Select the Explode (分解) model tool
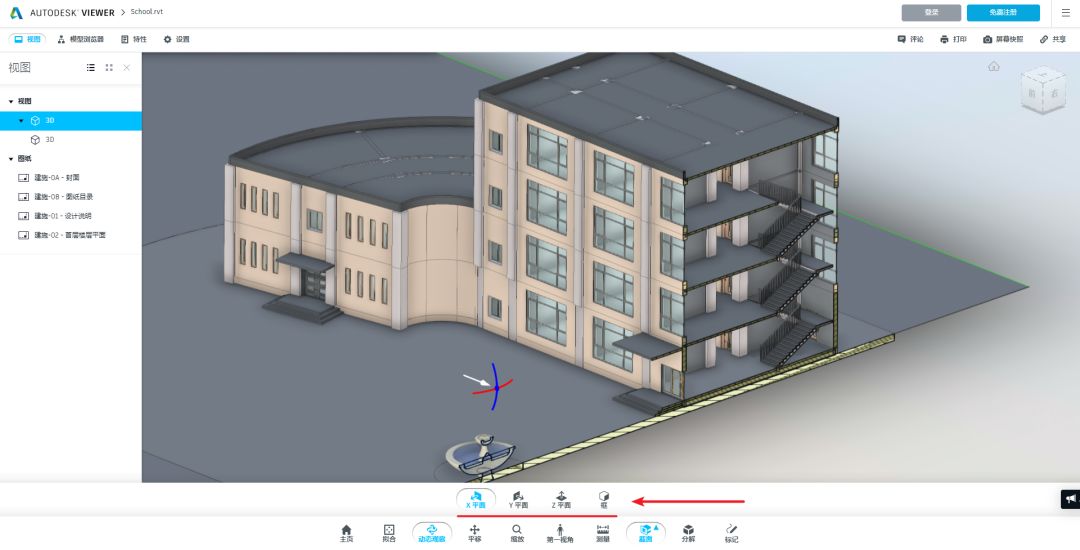 (x=688, y=533)
